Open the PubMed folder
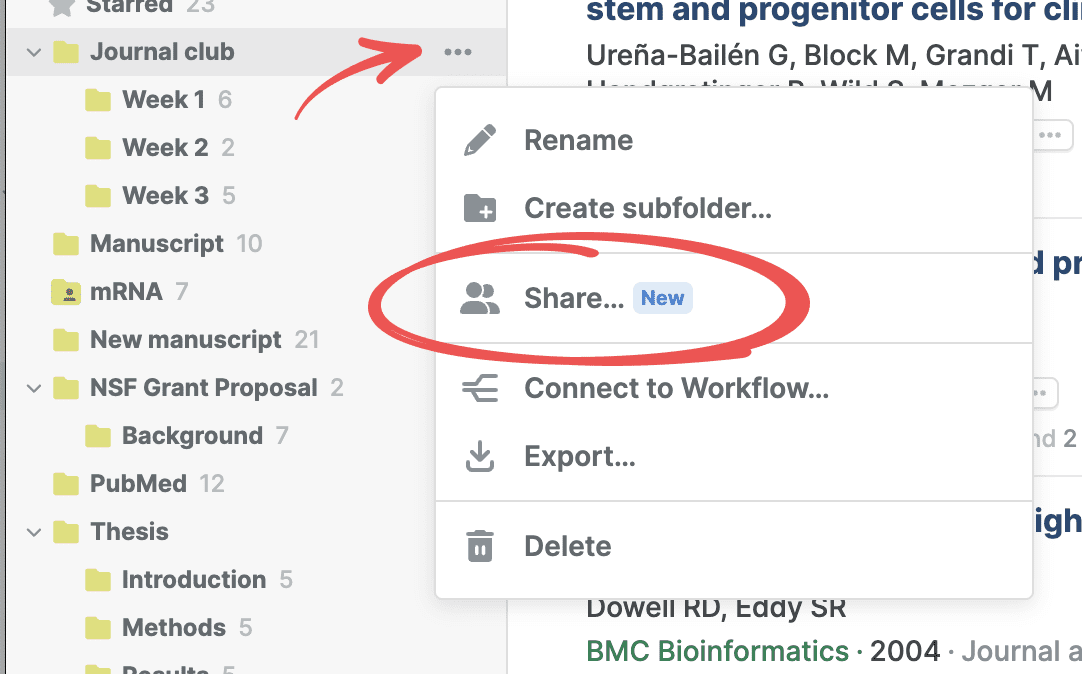Screen dimensions: 1082x674 (138, 484)
